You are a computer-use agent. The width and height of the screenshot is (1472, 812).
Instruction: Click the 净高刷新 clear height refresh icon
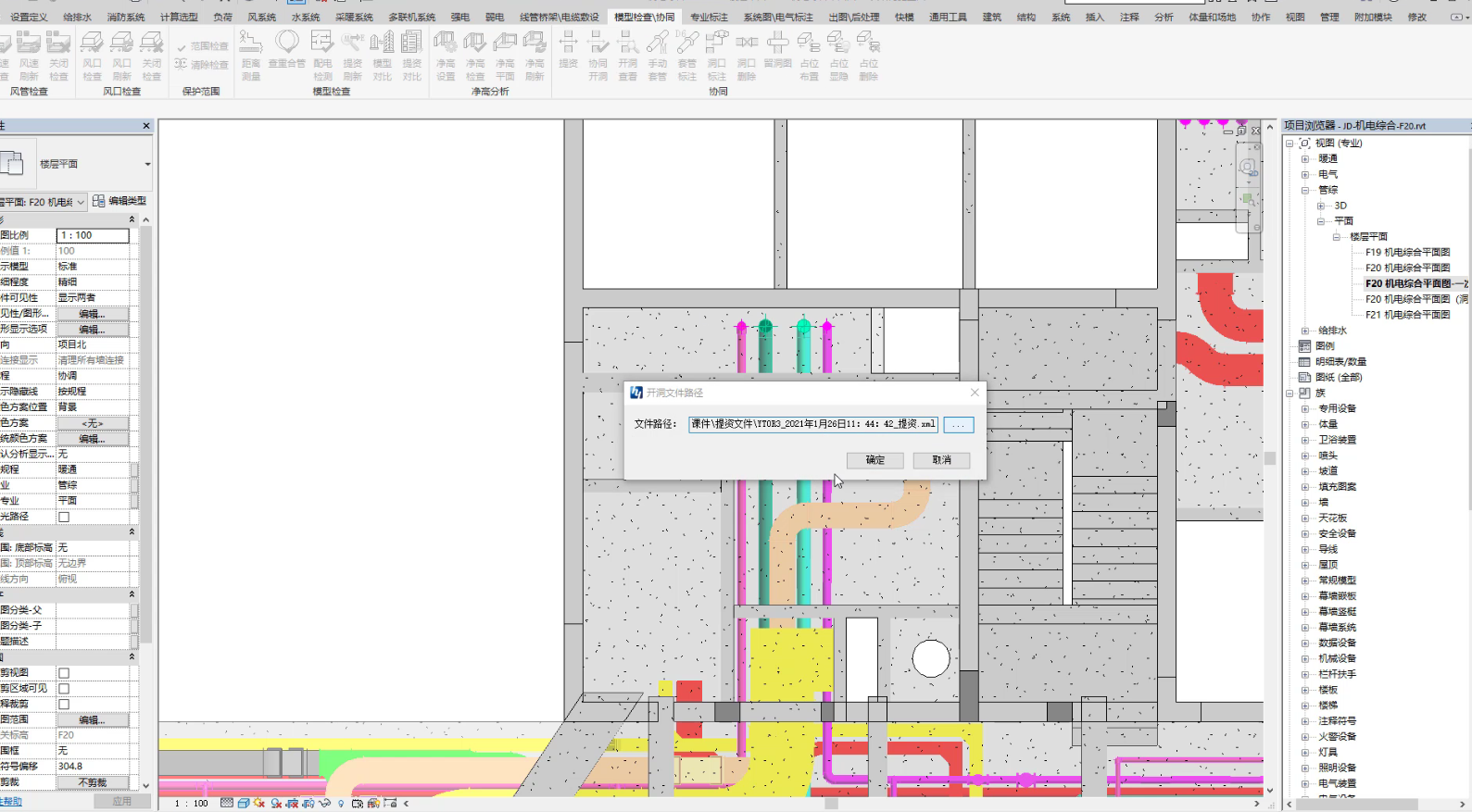(x=535, y=56)
